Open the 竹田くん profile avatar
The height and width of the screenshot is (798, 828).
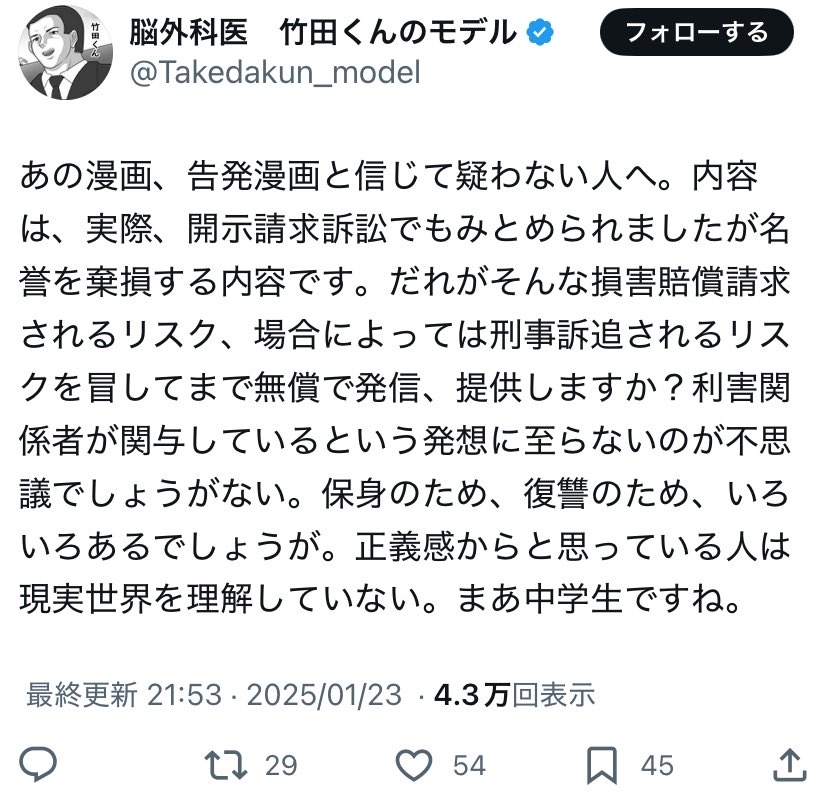click(x=58, y=53)
